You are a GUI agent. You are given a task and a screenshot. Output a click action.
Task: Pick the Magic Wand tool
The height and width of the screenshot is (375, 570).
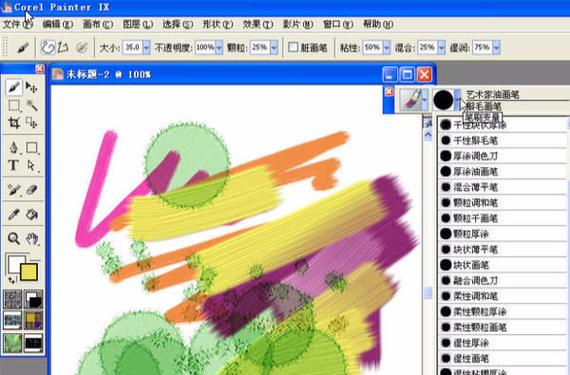pos(32,105)
